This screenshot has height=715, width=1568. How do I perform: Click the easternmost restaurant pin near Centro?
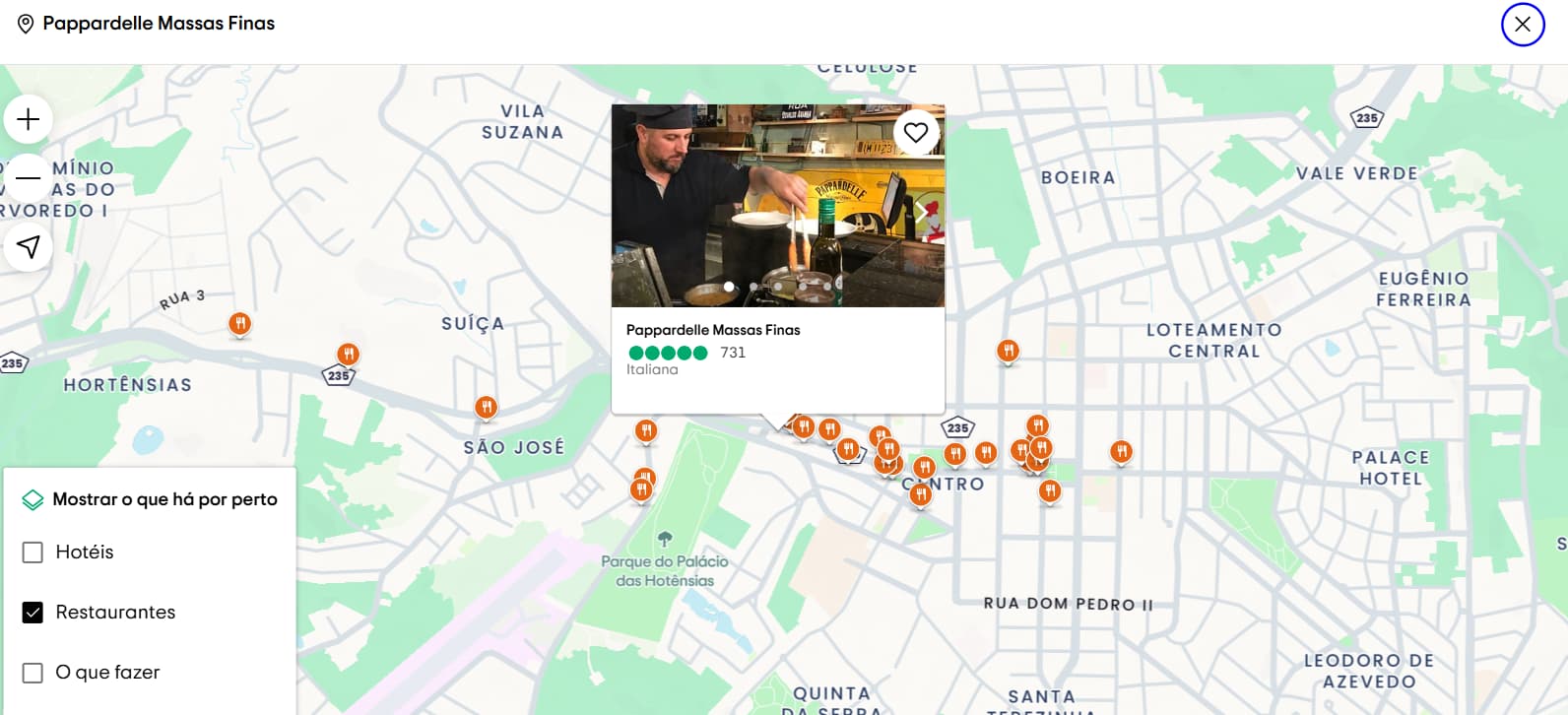[1121, 451]
